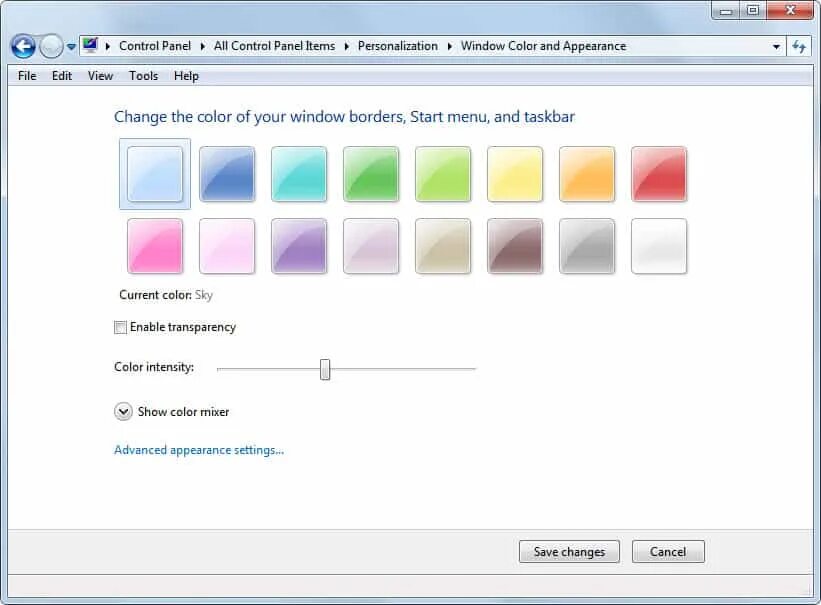Click the Change the color heading text
821x605 pixels.
345,117
